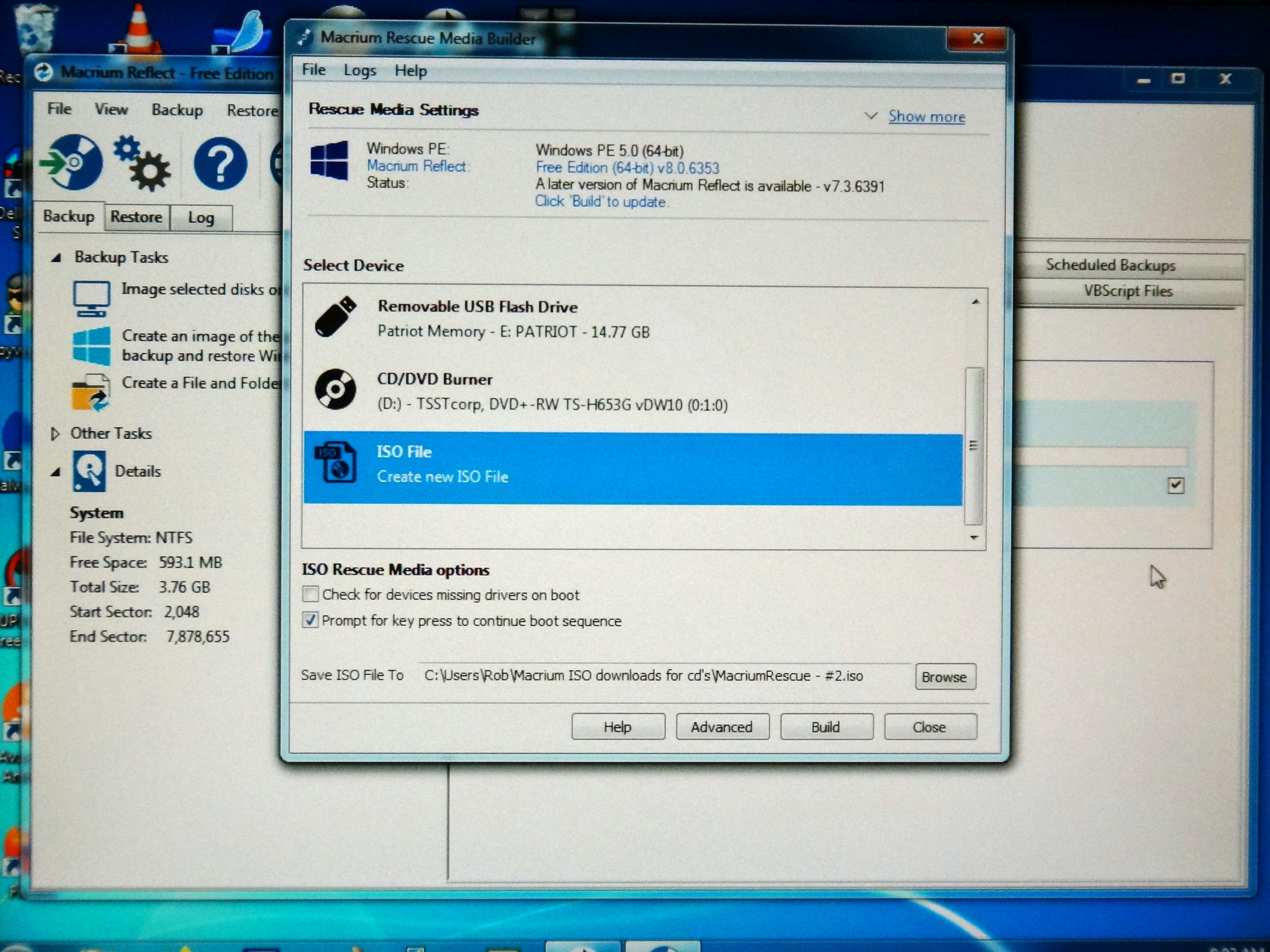Enable Check for devices missing drivers on boot

[311, 594]
